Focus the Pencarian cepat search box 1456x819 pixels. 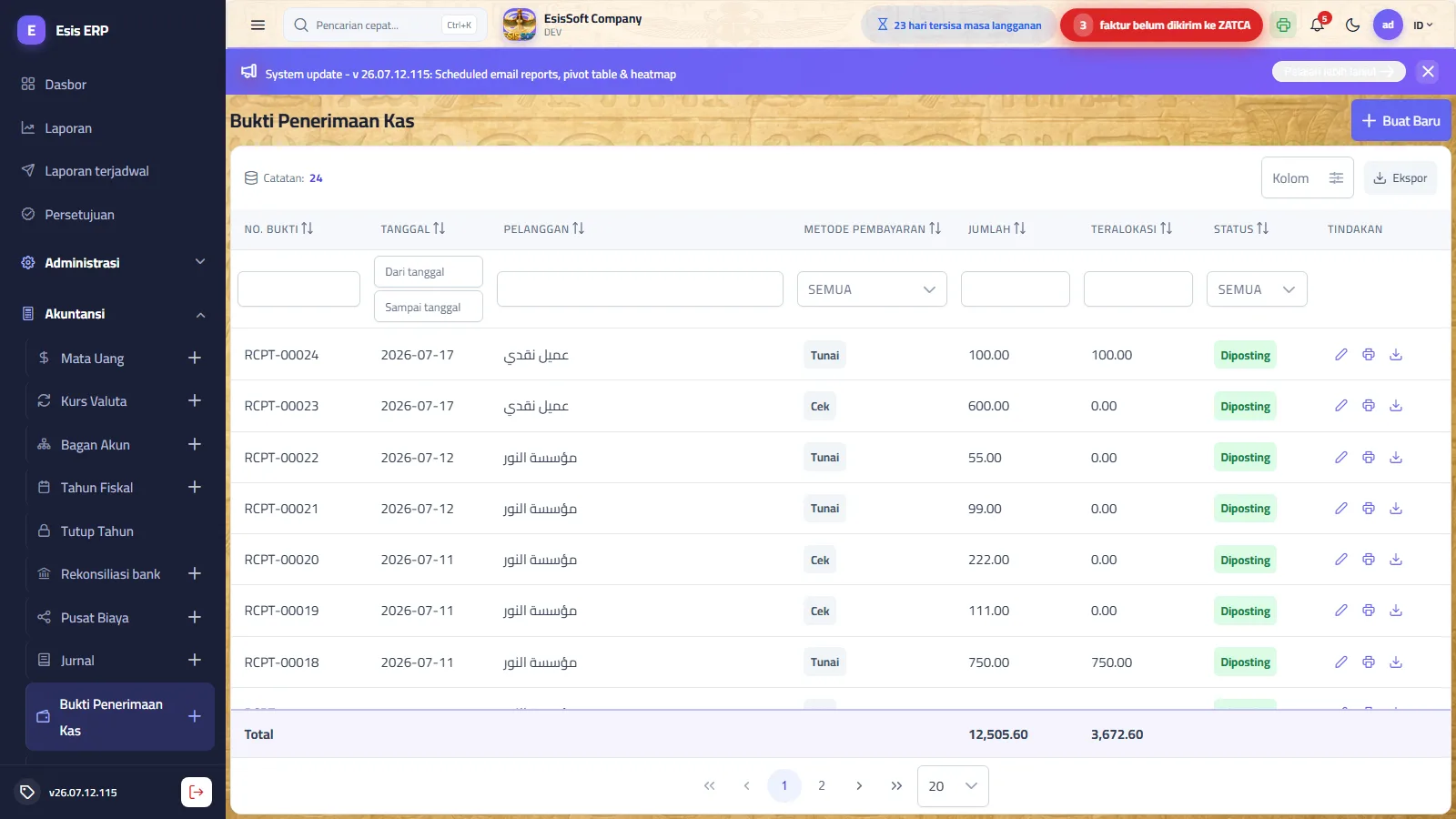(385, 25)
